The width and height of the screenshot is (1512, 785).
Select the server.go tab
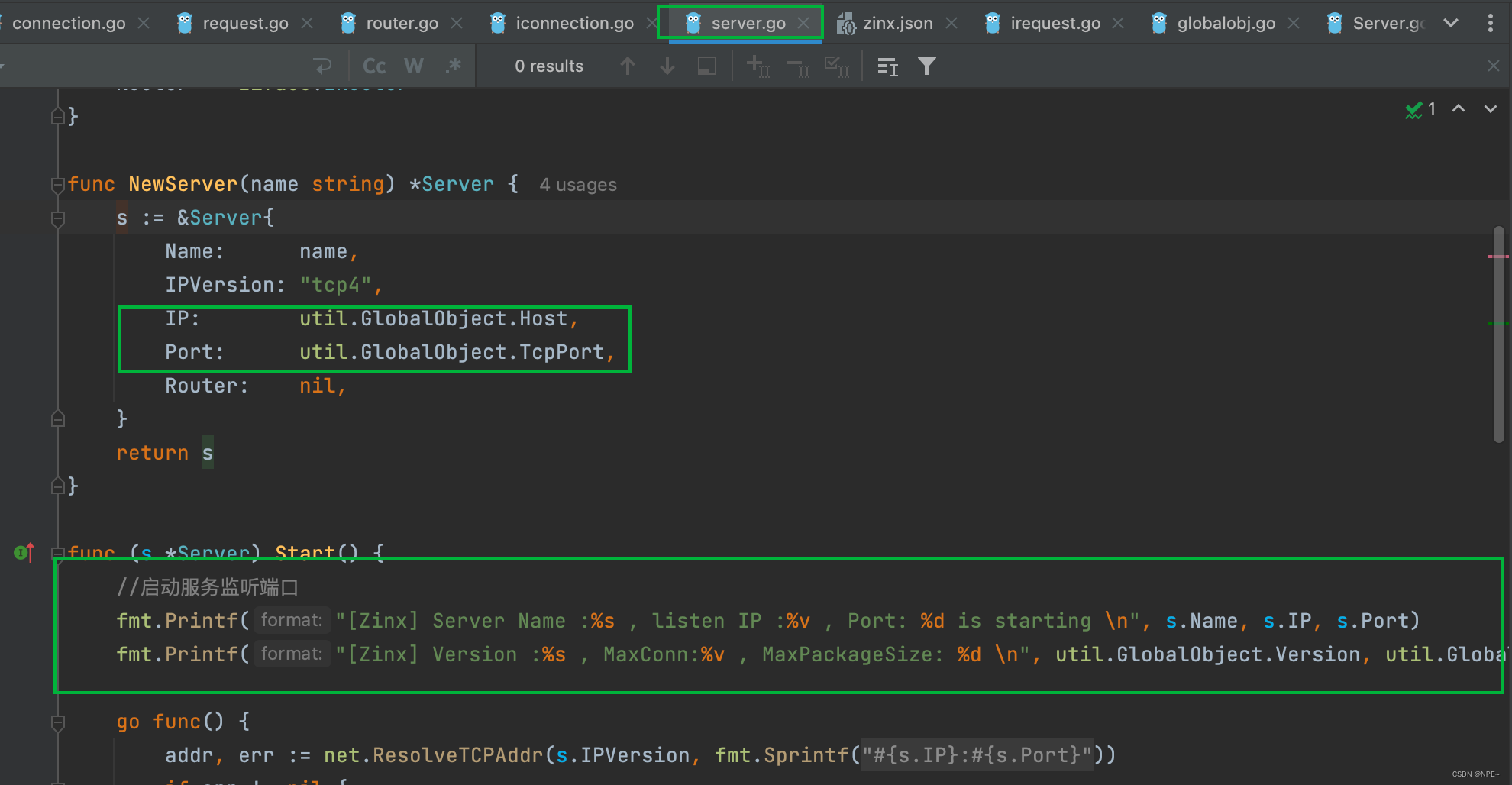(x=748, y=23)
